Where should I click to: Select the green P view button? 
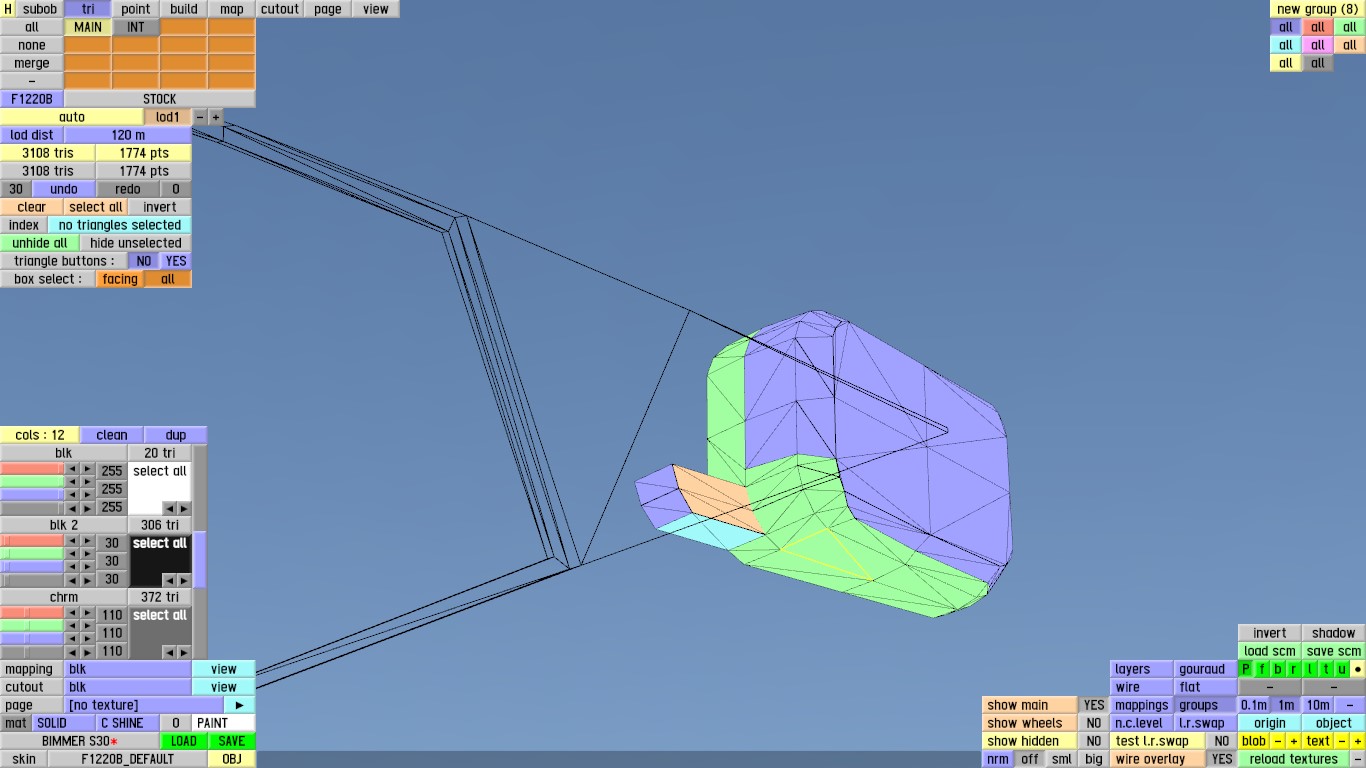pyautogui.click(x=1246, y=669)
